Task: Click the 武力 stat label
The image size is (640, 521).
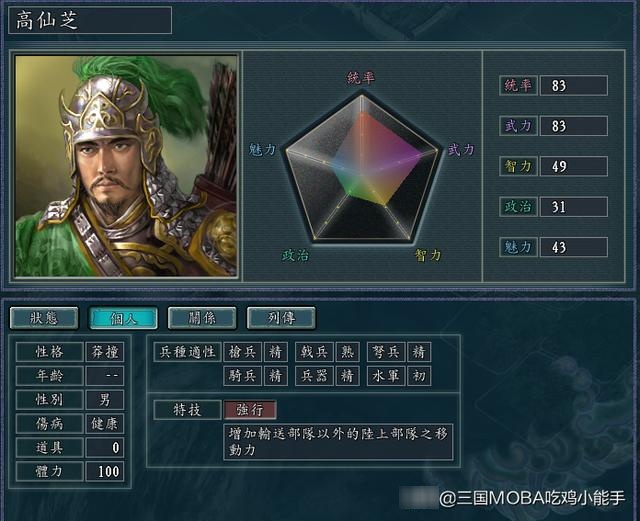Action: coord(518,126)
